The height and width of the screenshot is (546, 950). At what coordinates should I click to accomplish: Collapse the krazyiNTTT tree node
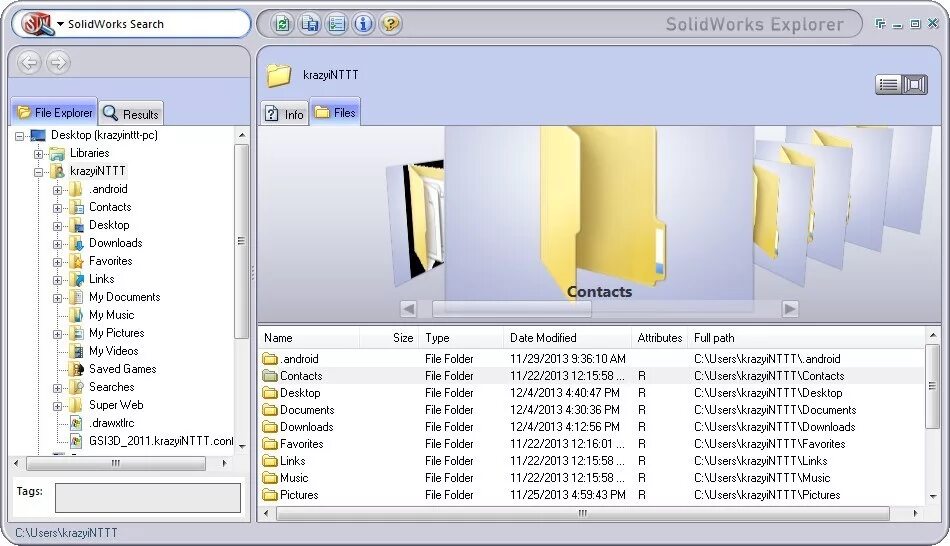point(38,172)
